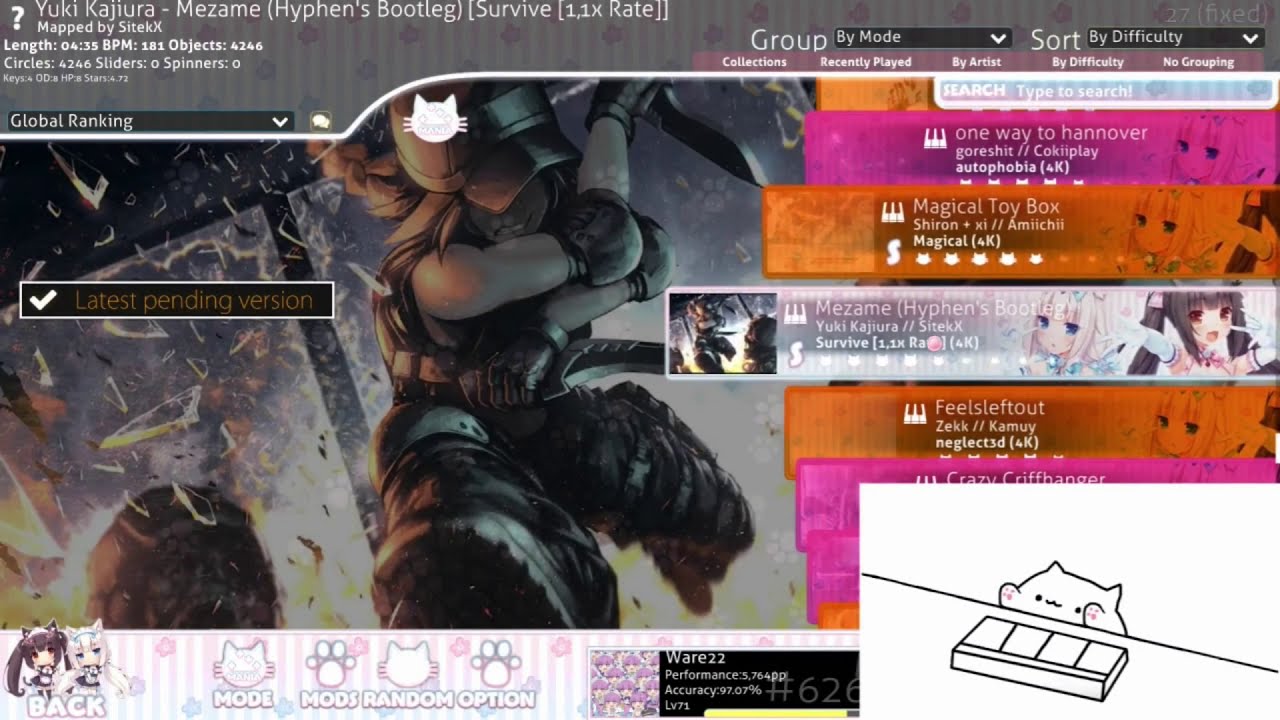The width and height of the screenshot is (1280, 720).
Task: Switch to the By Difficulty tab
Action: pyautogui.click(x=1088, y=62)
